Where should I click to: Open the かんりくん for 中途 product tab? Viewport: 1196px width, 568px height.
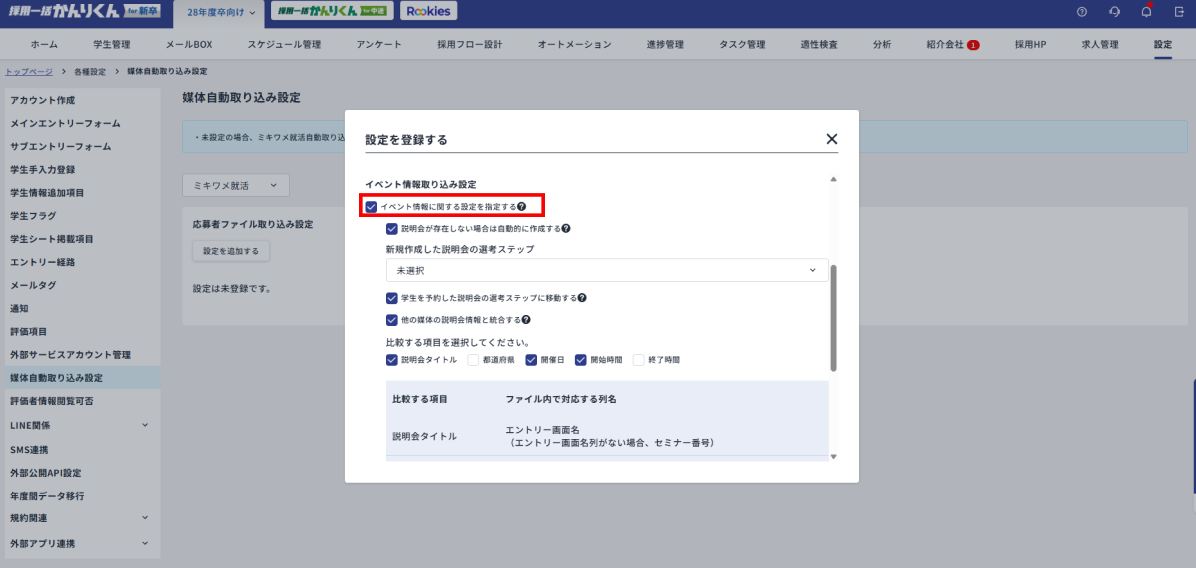pos(333,11)
